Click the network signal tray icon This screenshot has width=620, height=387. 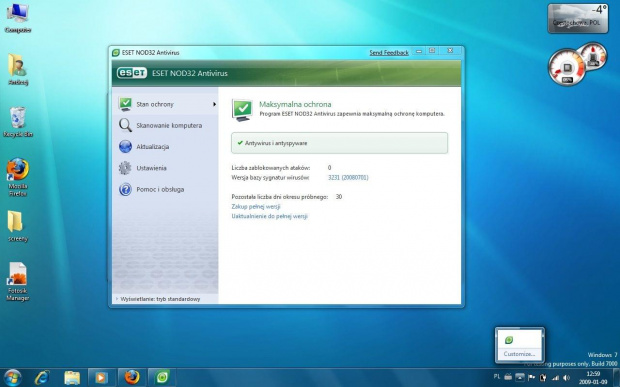click(x=556, y=378)
